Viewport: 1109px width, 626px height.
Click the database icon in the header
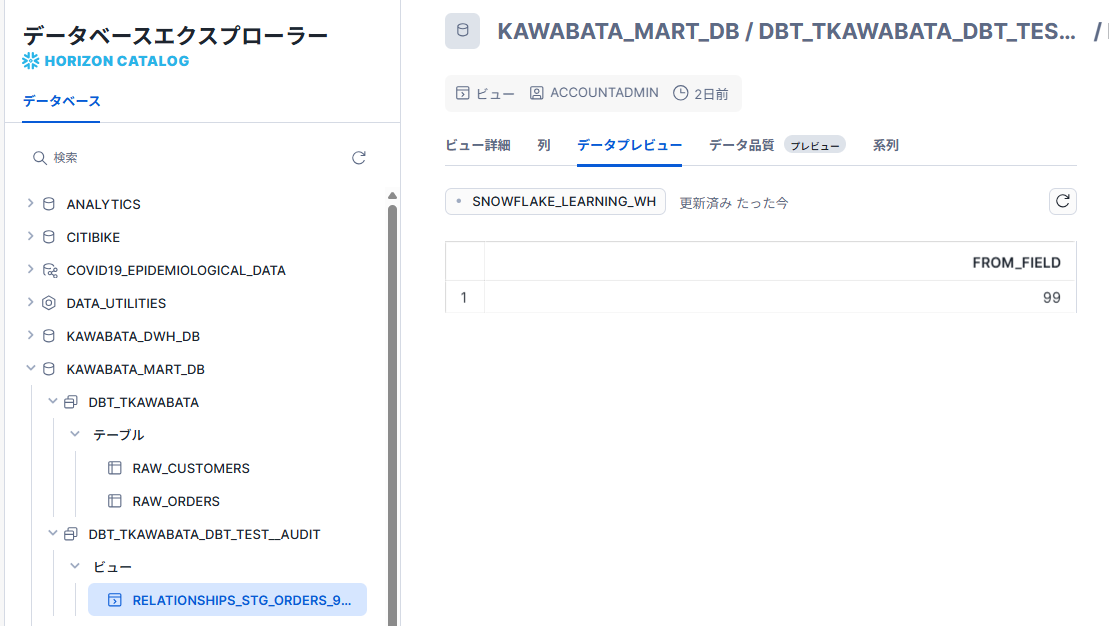pyautogui.click(x=463, y=30)
